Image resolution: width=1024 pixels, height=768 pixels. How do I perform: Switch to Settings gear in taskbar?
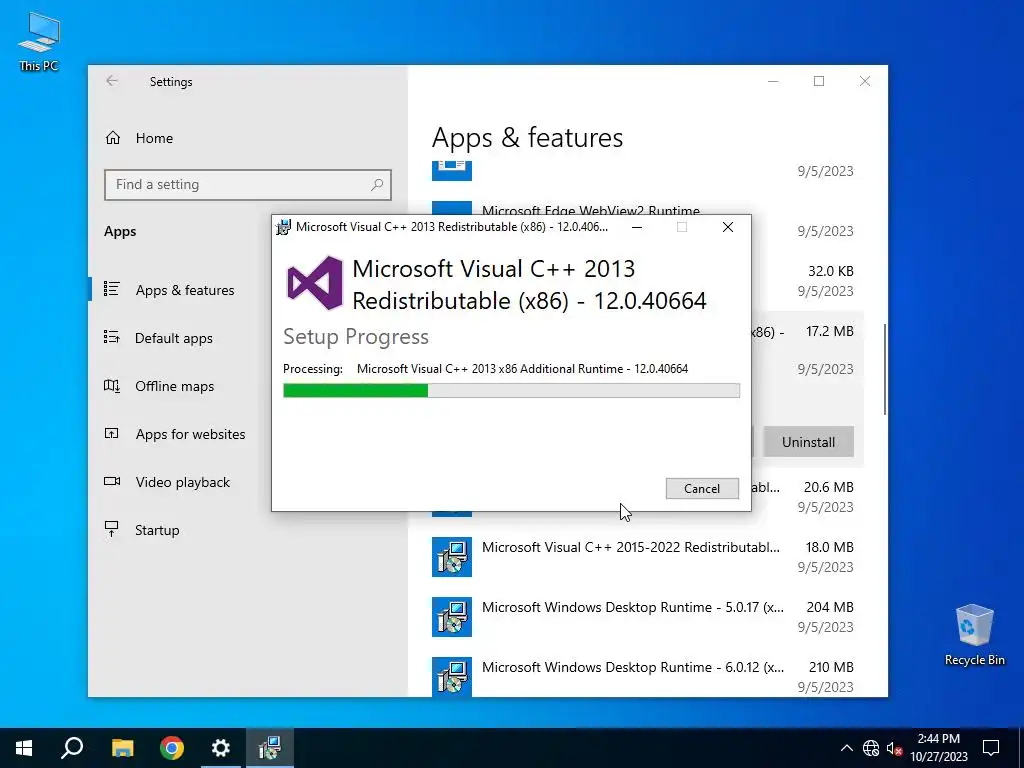pyautogui.click(x=221, y=748)
